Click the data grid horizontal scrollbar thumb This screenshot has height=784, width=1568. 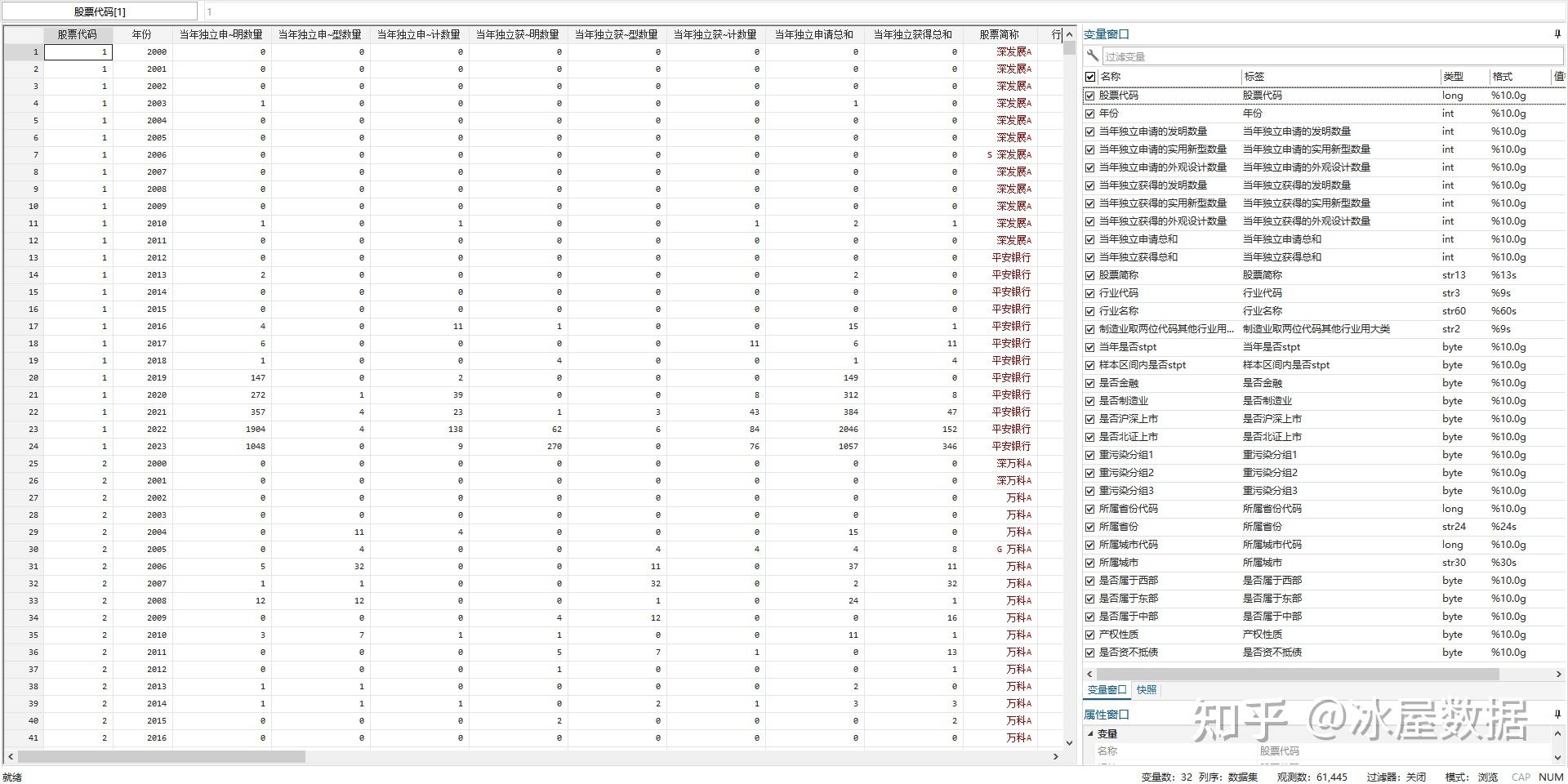tap(161, 757)
